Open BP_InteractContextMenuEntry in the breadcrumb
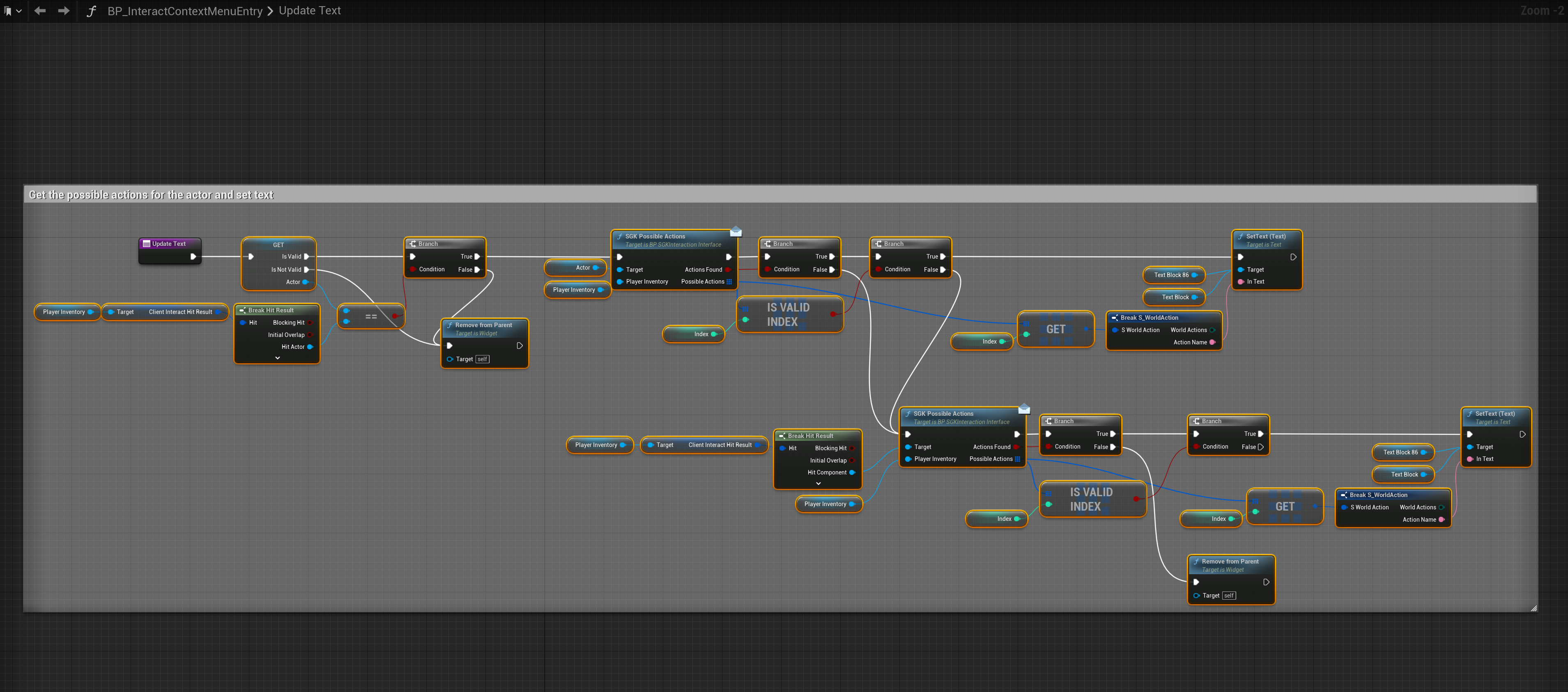This screenshot has height=692, width=1568. (184, 11)
